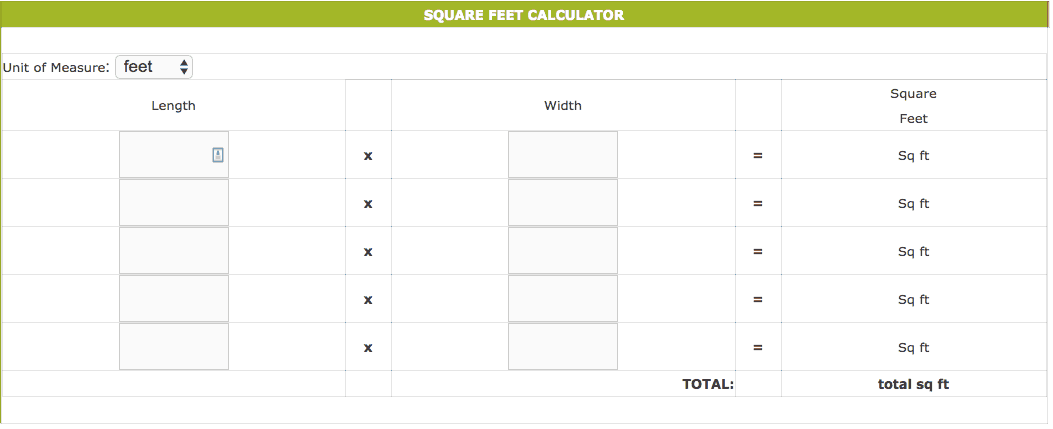The width and height of the screenshot is (1053, 429).
Task: Click the contact autofill icon in first Length field
Action: coord(217,154)
